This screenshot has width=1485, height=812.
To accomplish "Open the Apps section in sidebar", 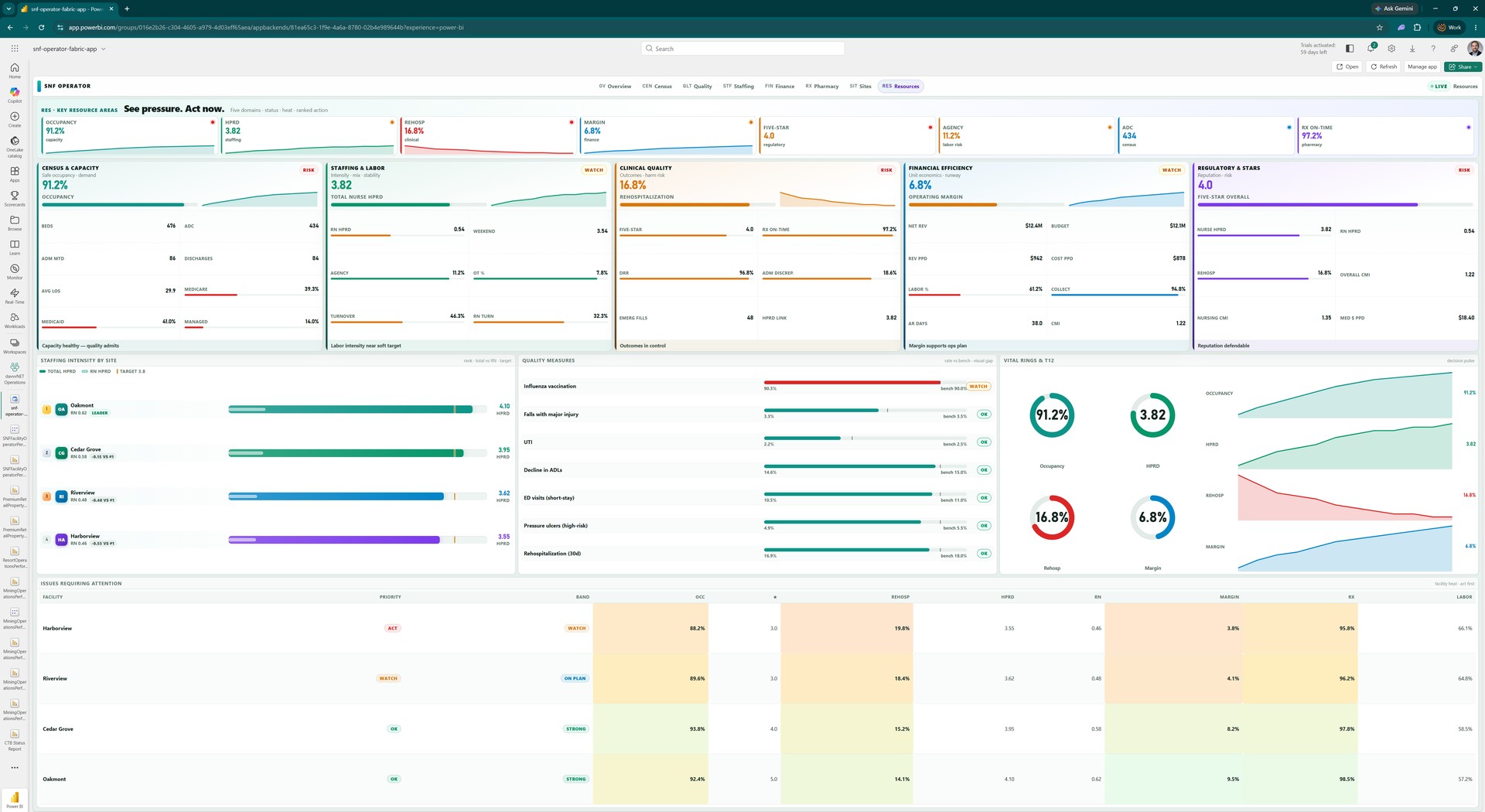I will tap(15, 174).
